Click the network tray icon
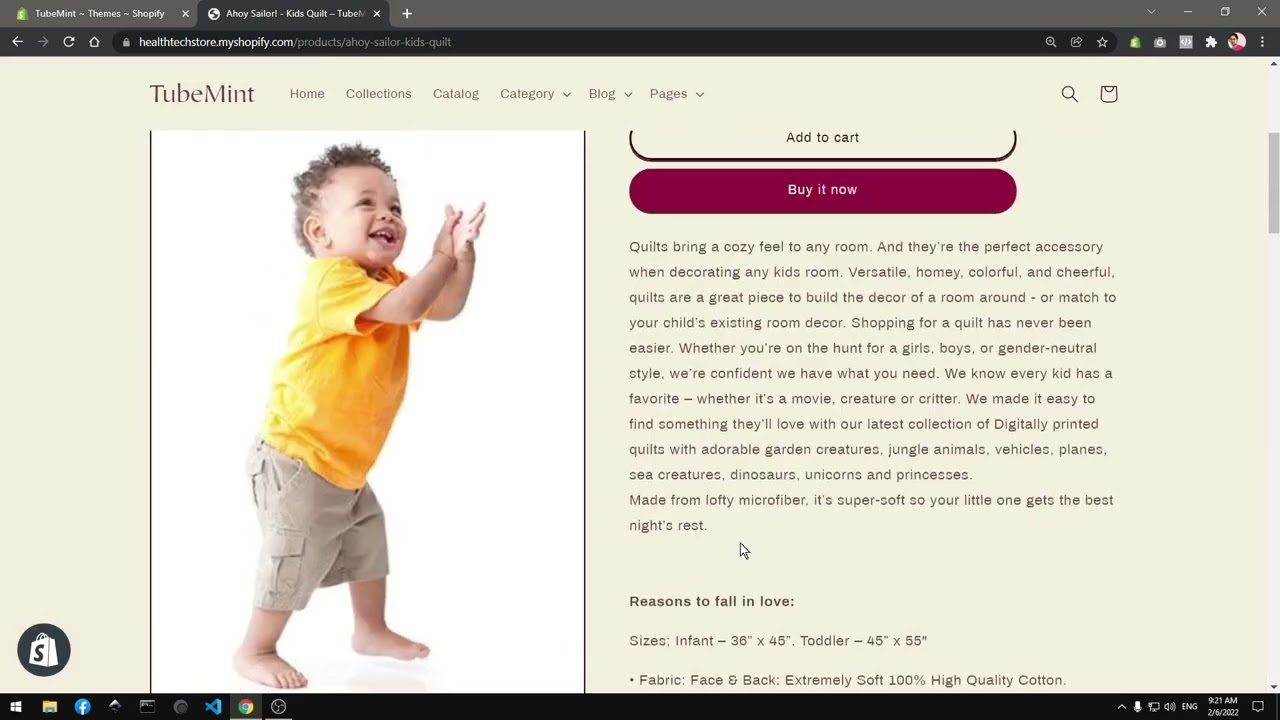This screenshot has width=1280, height=720. (1153, 707)
